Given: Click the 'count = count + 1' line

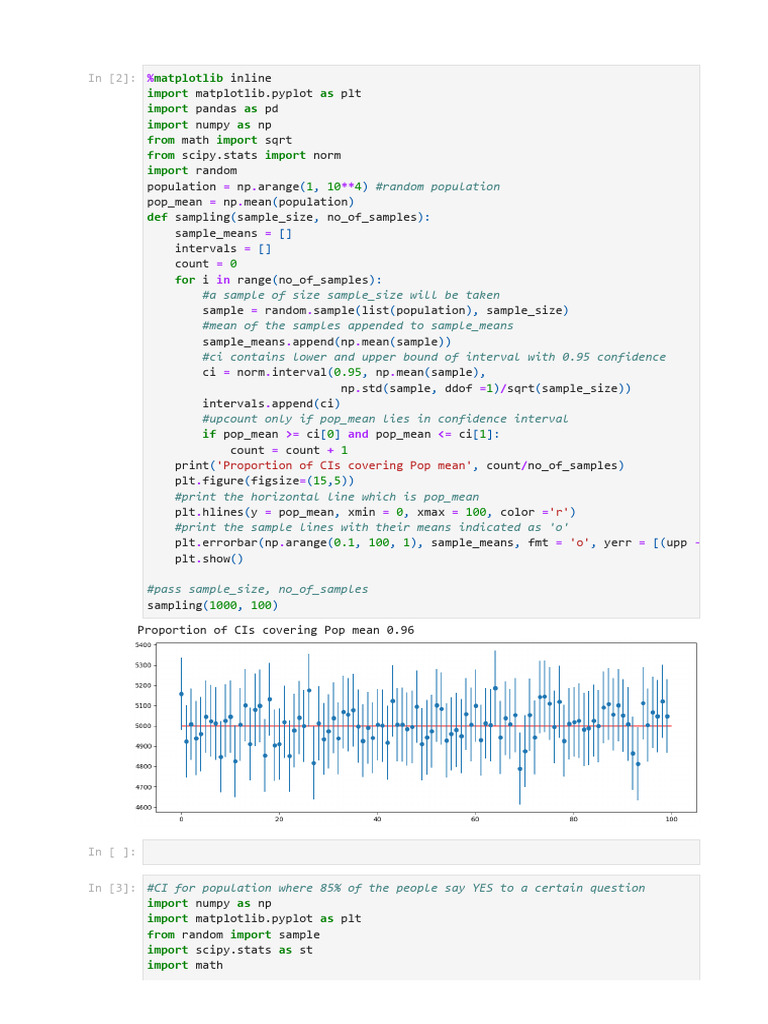Looking at the screenshot, I should [x=289, y=451].
